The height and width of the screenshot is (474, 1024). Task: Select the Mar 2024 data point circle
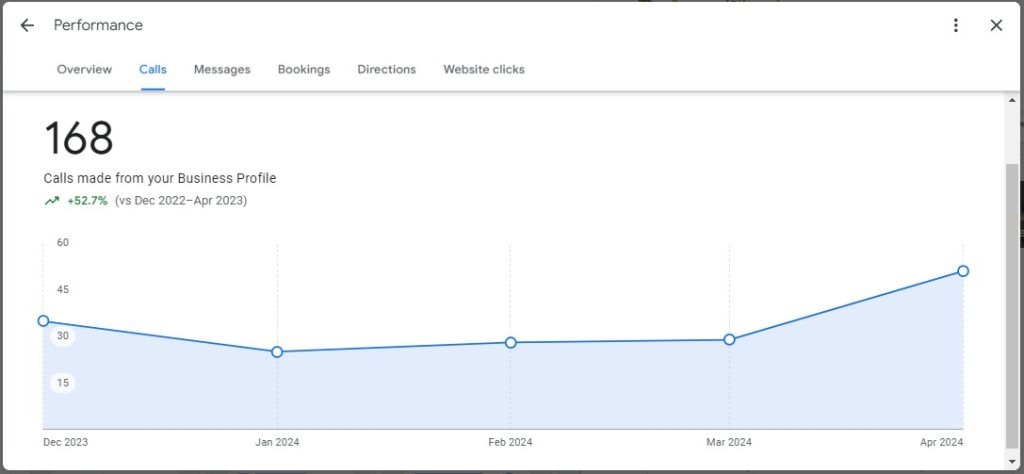point(729,339)
